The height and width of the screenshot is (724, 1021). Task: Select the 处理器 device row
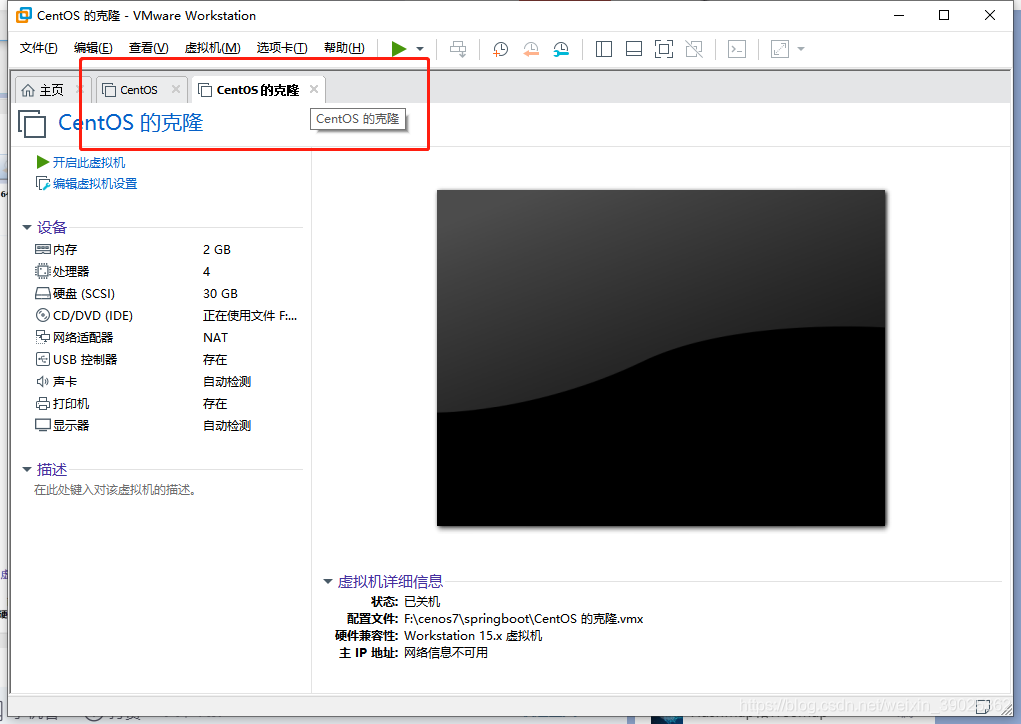[x=167, y=272]
